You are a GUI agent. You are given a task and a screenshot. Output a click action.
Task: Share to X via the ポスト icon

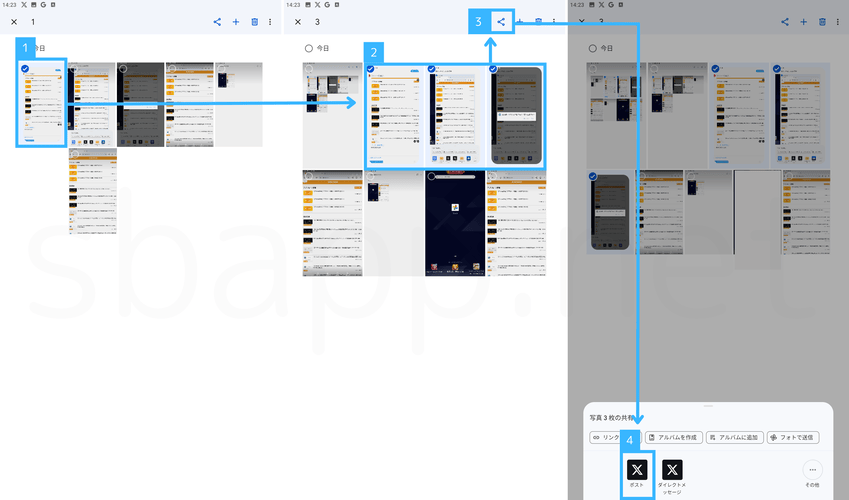[x=637, y=469]
